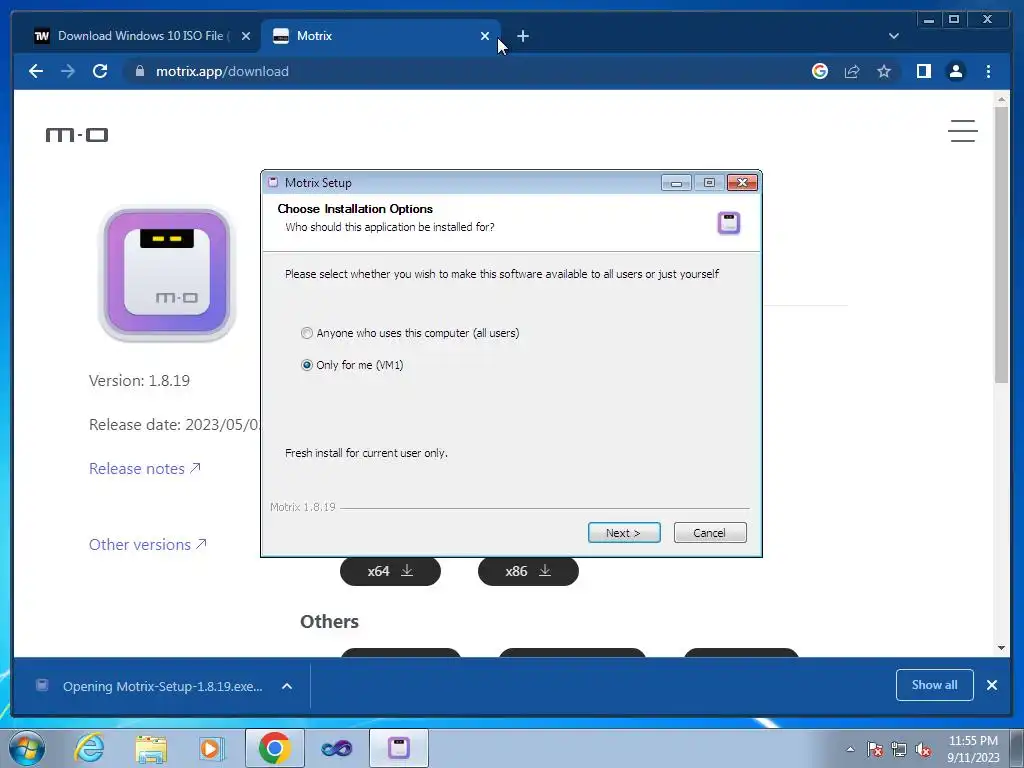Image resolution: width=1024 pixels, height=768 pixels.
Task: Switch to the Motrix browser tab
Action: click(379, 36)
